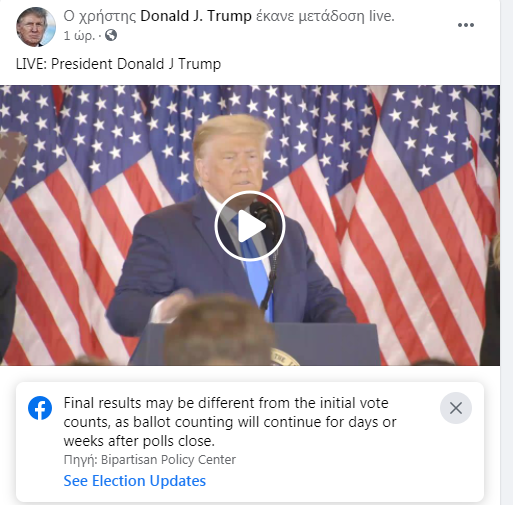The image size is (513, 505).
Task: Click the audience member's head in the video
Action: tap(218, 330)
